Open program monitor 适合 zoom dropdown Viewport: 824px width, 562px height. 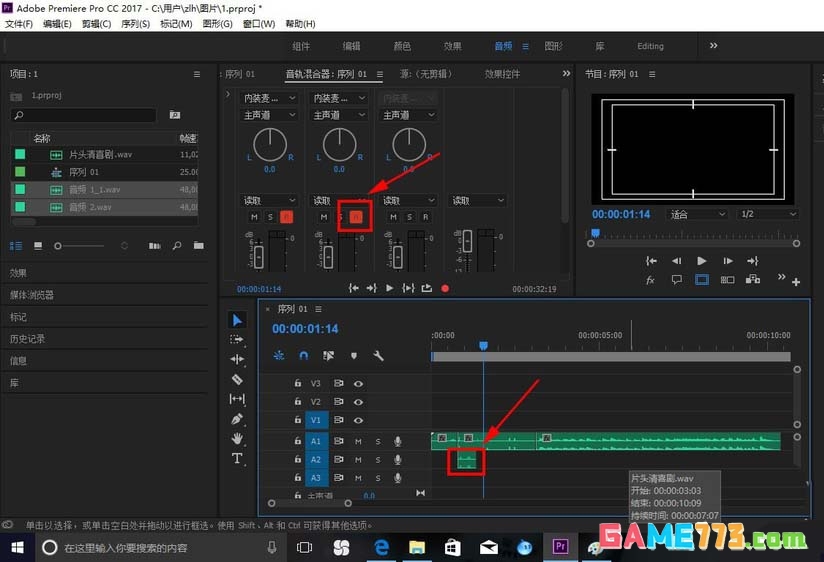point(698,214)
